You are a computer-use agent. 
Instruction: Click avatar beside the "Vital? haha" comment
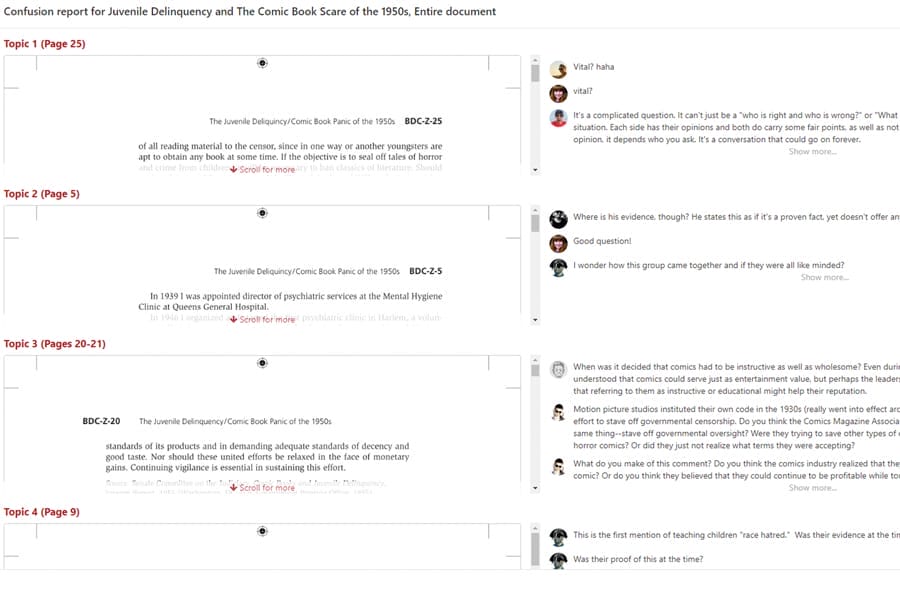click(x=558, y=69)
